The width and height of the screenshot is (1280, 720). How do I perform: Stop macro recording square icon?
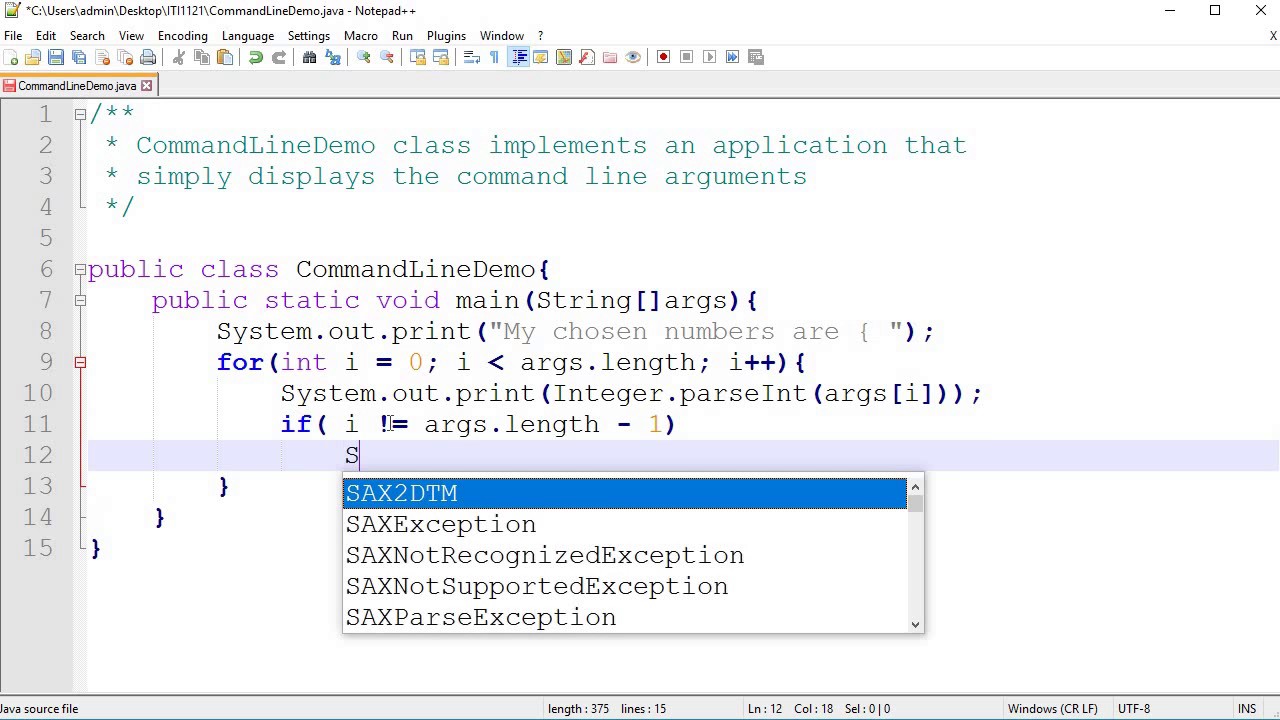click(686, 57)
